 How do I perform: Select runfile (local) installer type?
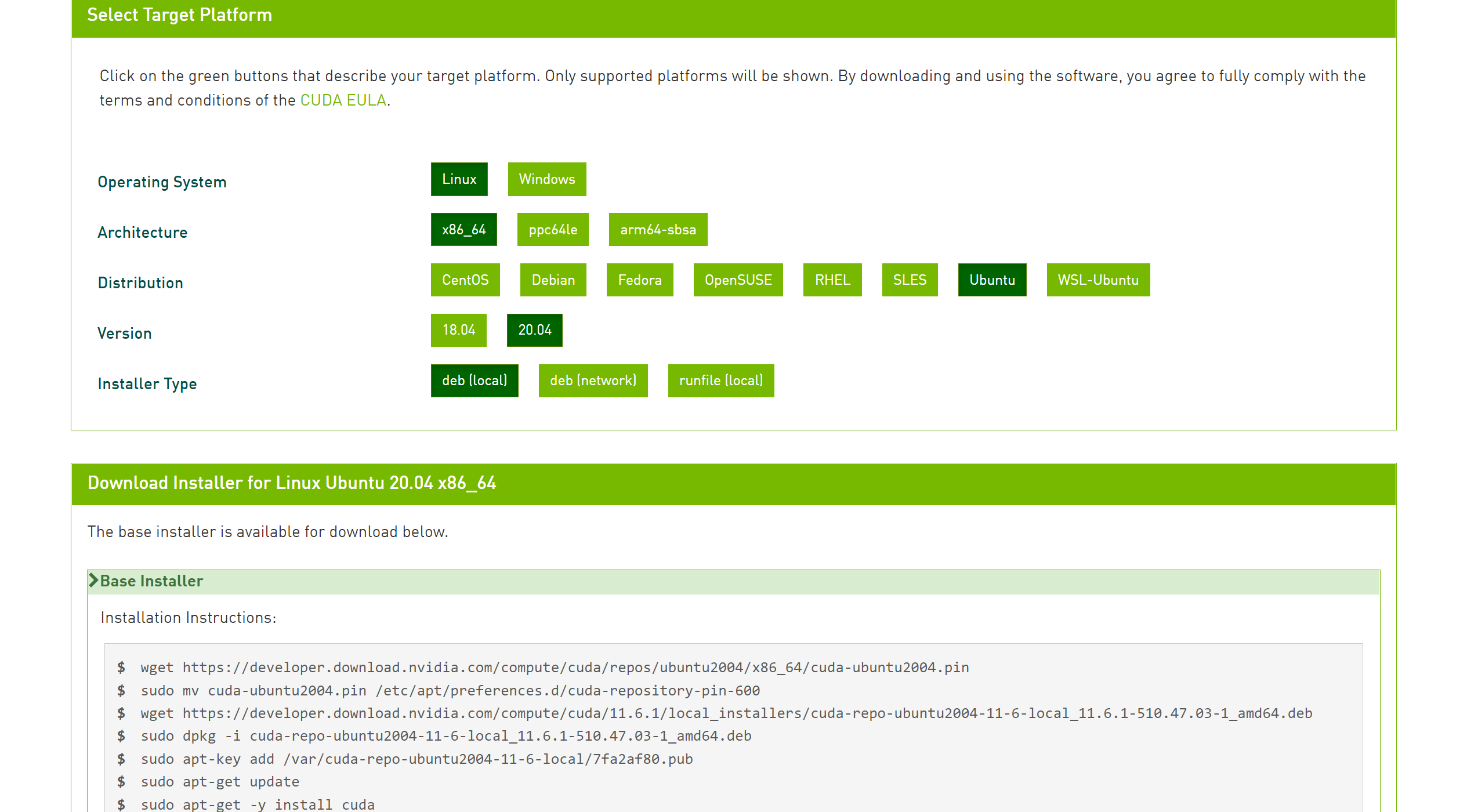[721, 380]
